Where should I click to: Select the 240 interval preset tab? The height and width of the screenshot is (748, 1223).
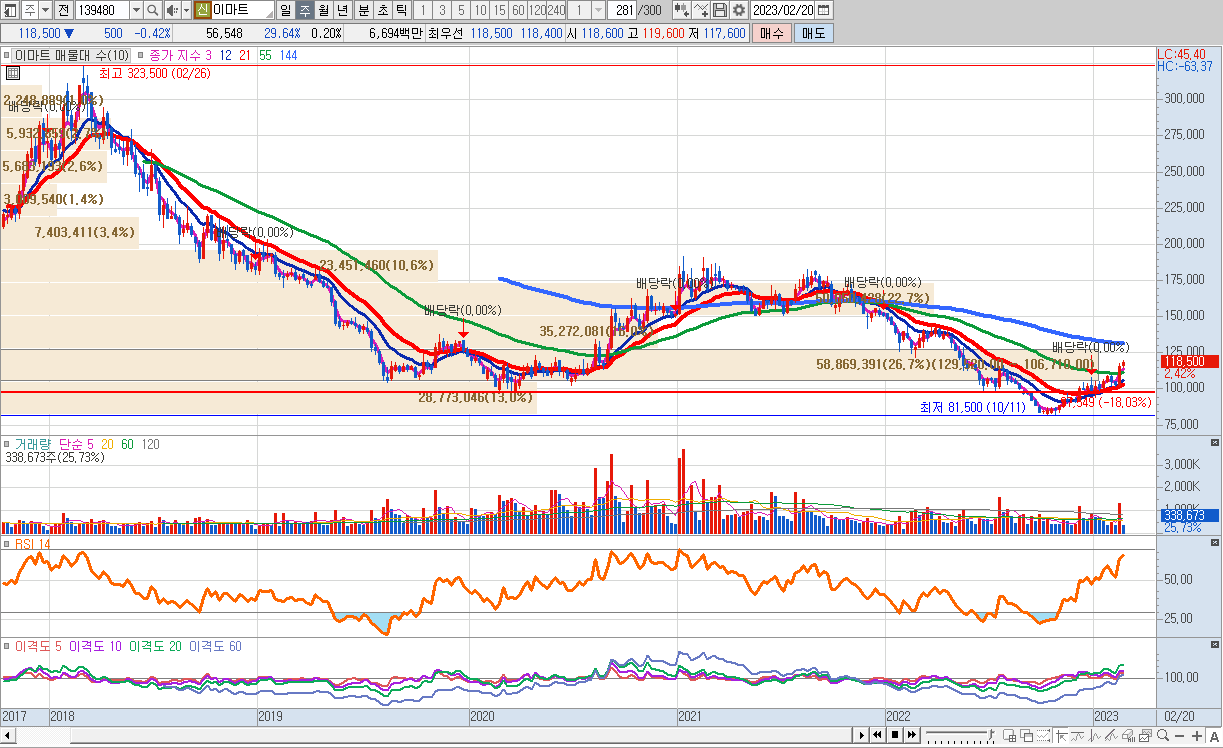556,10
